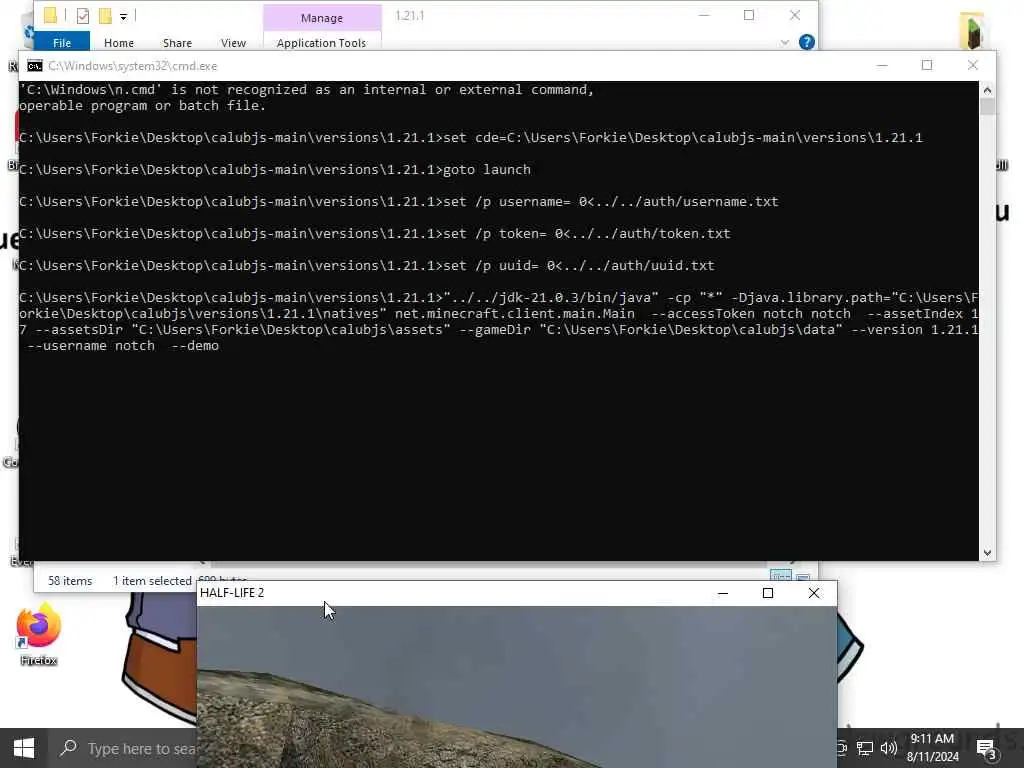Click the '58 items' status bar text
The height and width of the screenshot is (768, 1024).
pyautogui.click(x=70, y=581)
